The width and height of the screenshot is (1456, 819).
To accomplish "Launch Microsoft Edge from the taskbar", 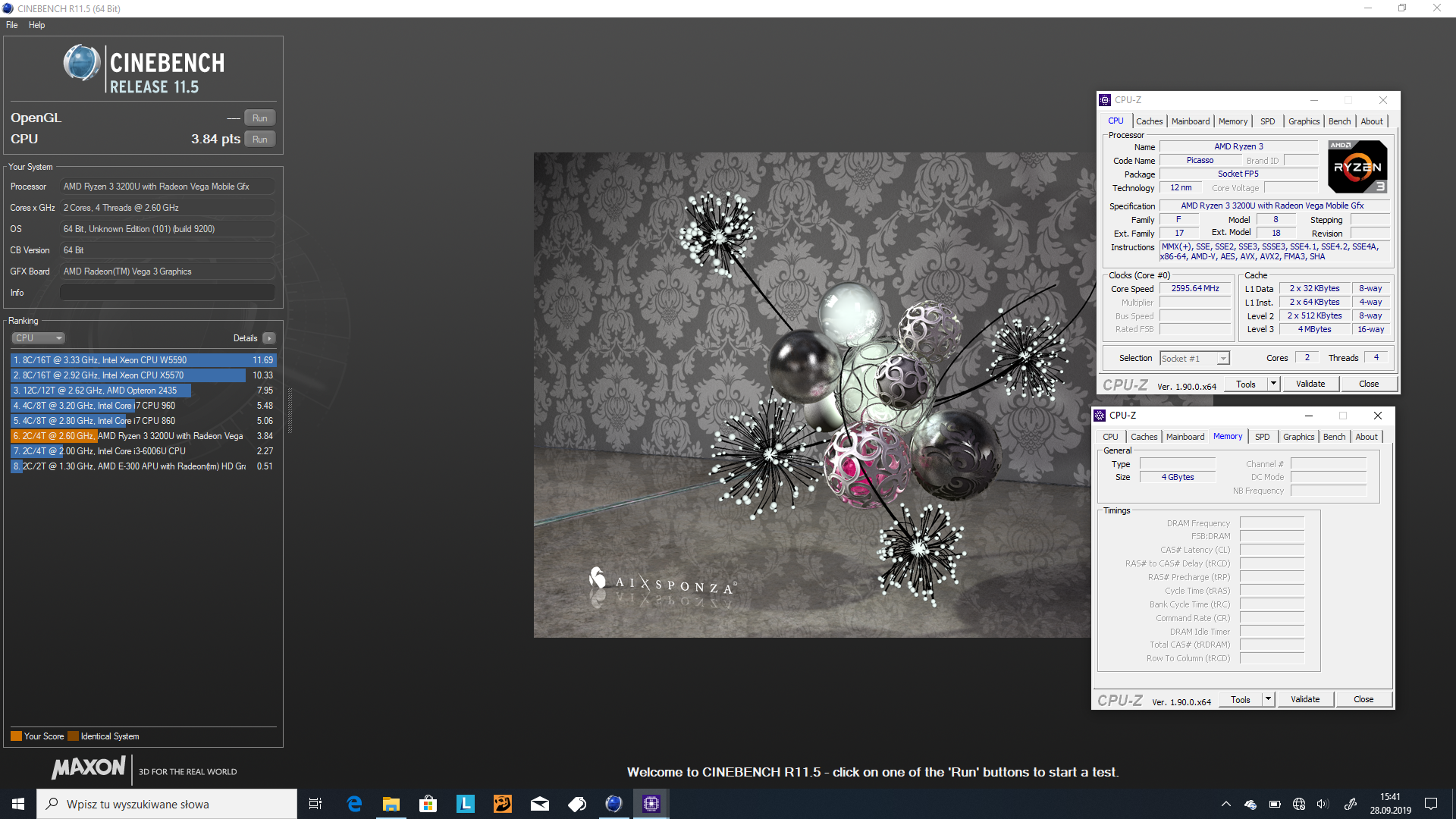I will 354,804.
